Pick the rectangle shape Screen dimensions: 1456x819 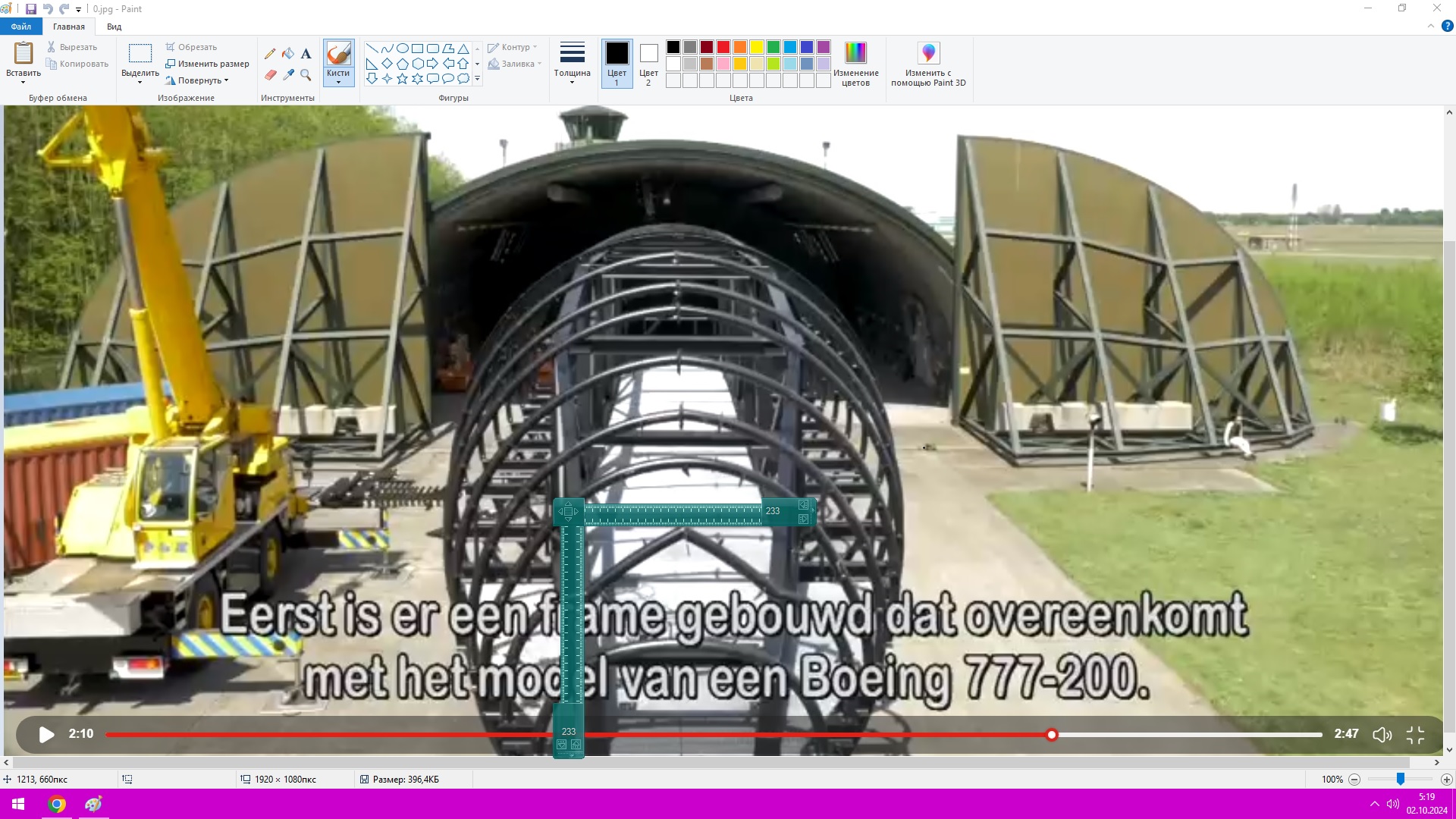[x=417, y=49]
